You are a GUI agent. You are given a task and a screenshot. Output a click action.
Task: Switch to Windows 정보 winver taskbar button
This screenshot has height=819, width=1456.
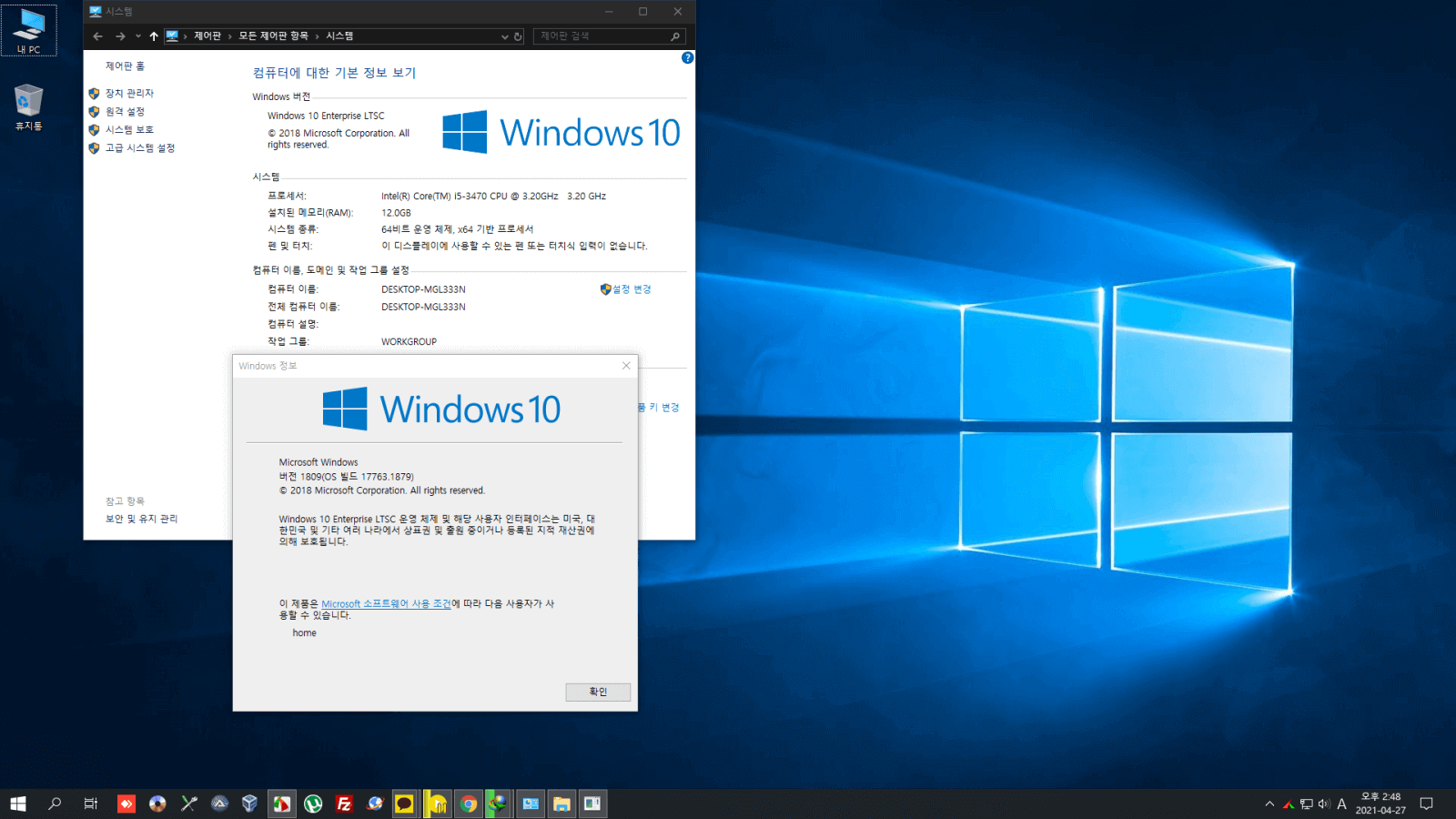[592, 804]
